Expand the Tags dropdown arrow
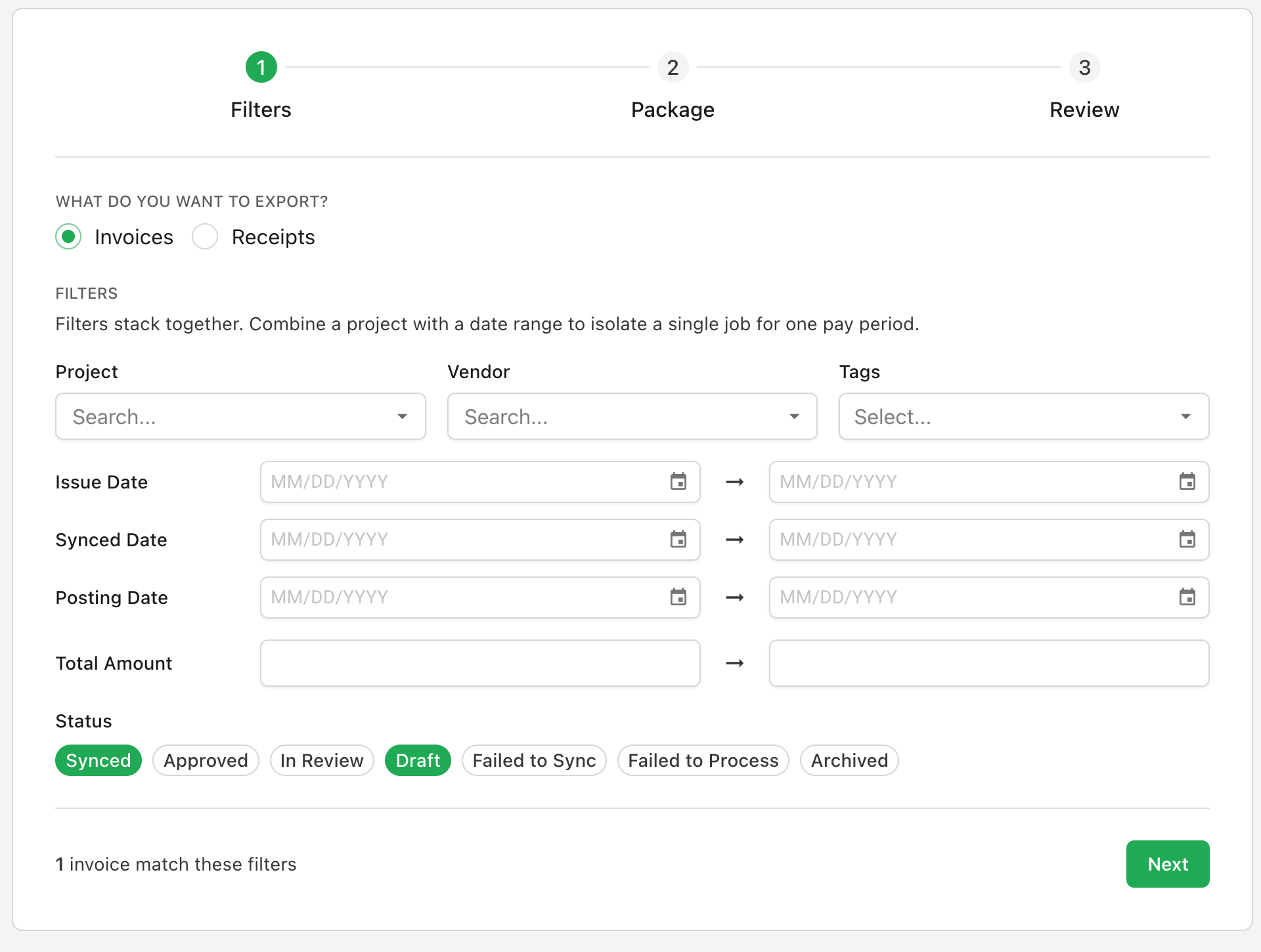Image resolution: width=1261 pixels, height=952 pixels. 1185,416
